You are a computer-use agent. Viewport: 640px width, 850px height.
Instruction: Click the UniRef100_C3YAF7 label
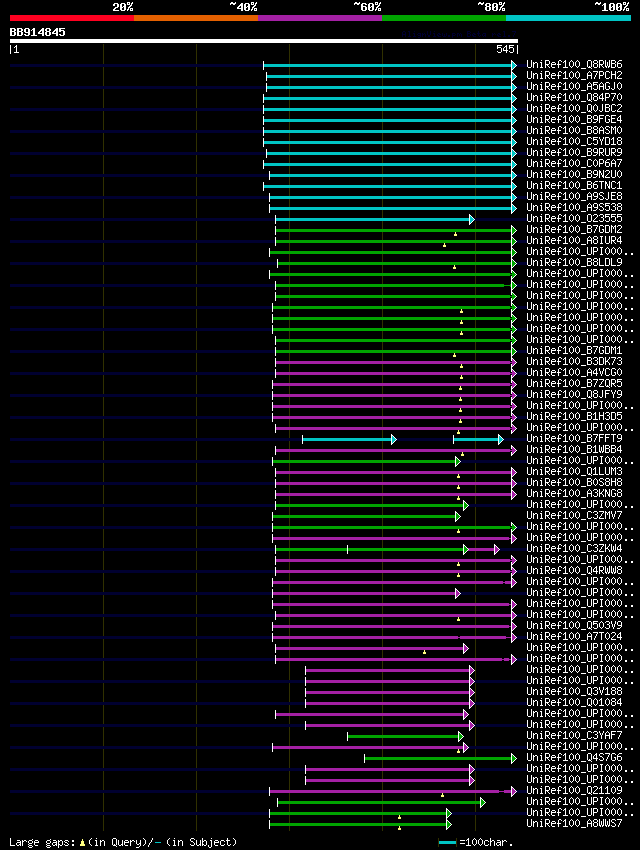click(574, 736)
